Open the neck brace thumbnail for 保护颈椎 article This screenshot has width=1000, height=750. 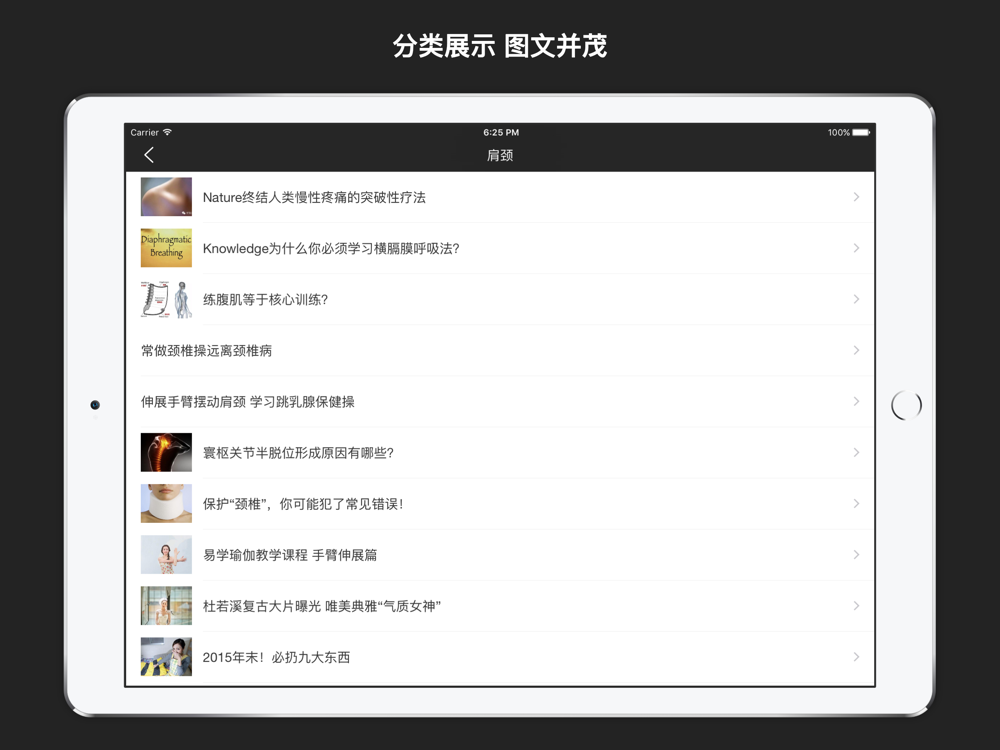point(166,503)
